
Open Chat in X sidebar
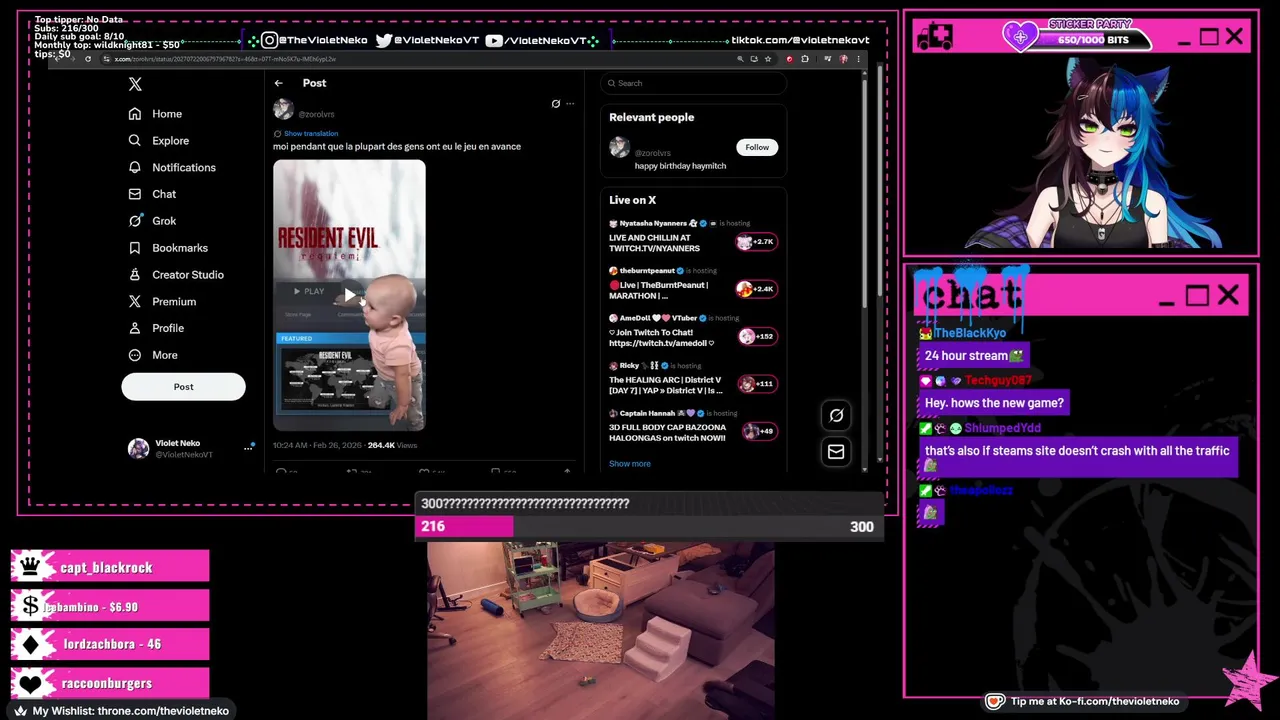(x=152, y=194)
